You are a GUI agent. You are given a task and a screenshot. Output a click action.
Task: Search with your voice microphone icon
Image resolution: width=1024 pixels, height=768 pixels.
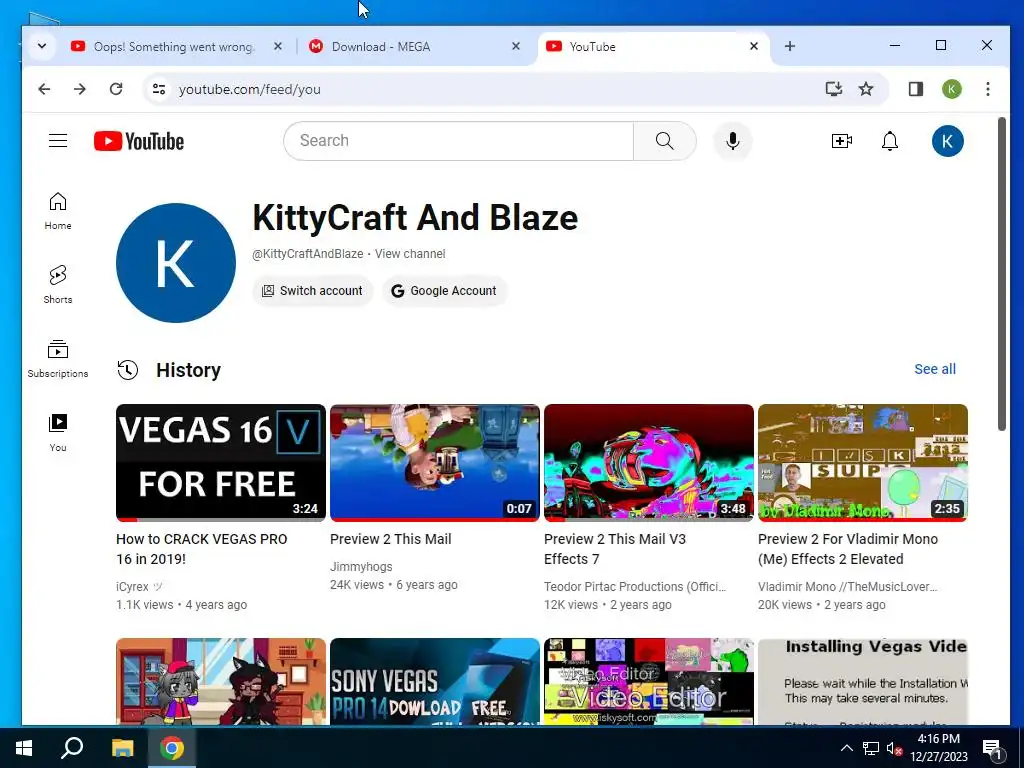(x=733, y=140)
